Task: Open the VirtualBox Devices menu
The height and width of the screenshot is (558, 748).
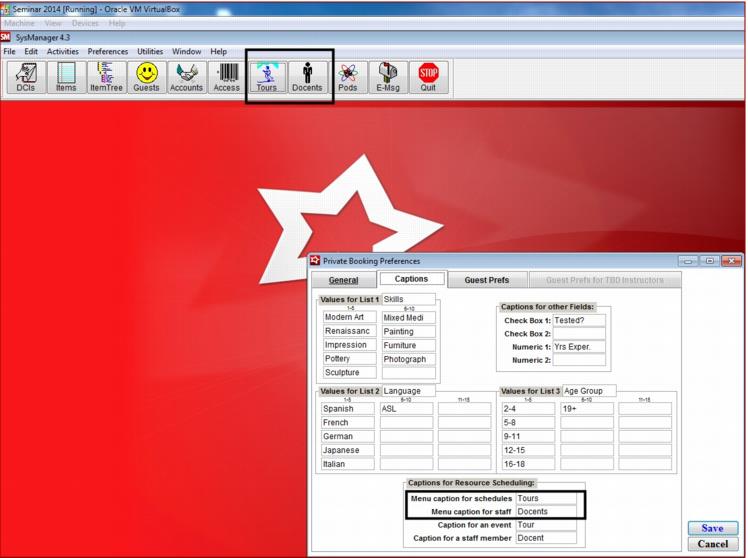Action: click(x=85, y=22)
